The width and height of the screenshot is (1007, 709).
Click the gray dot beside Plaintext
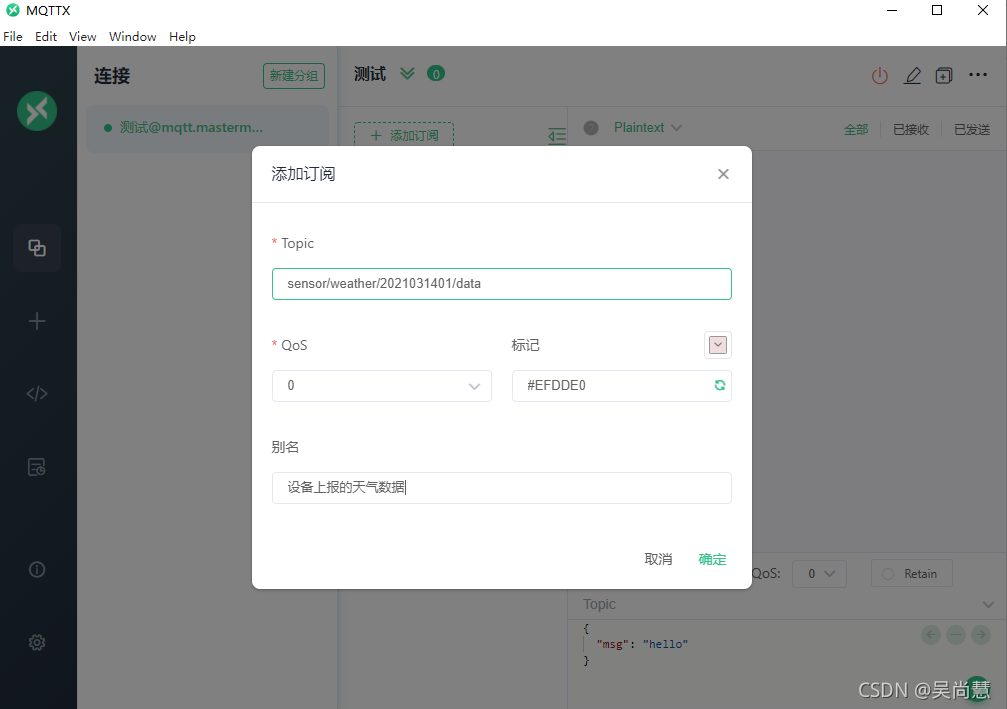click(591, 128)
